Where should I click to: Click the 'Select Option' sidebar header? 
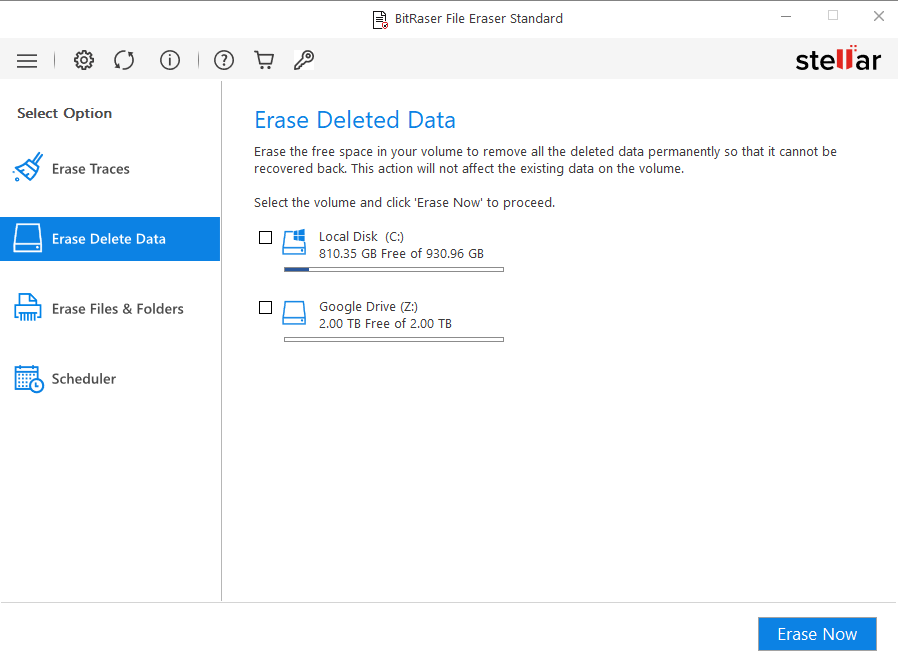[x=65, y=113]
